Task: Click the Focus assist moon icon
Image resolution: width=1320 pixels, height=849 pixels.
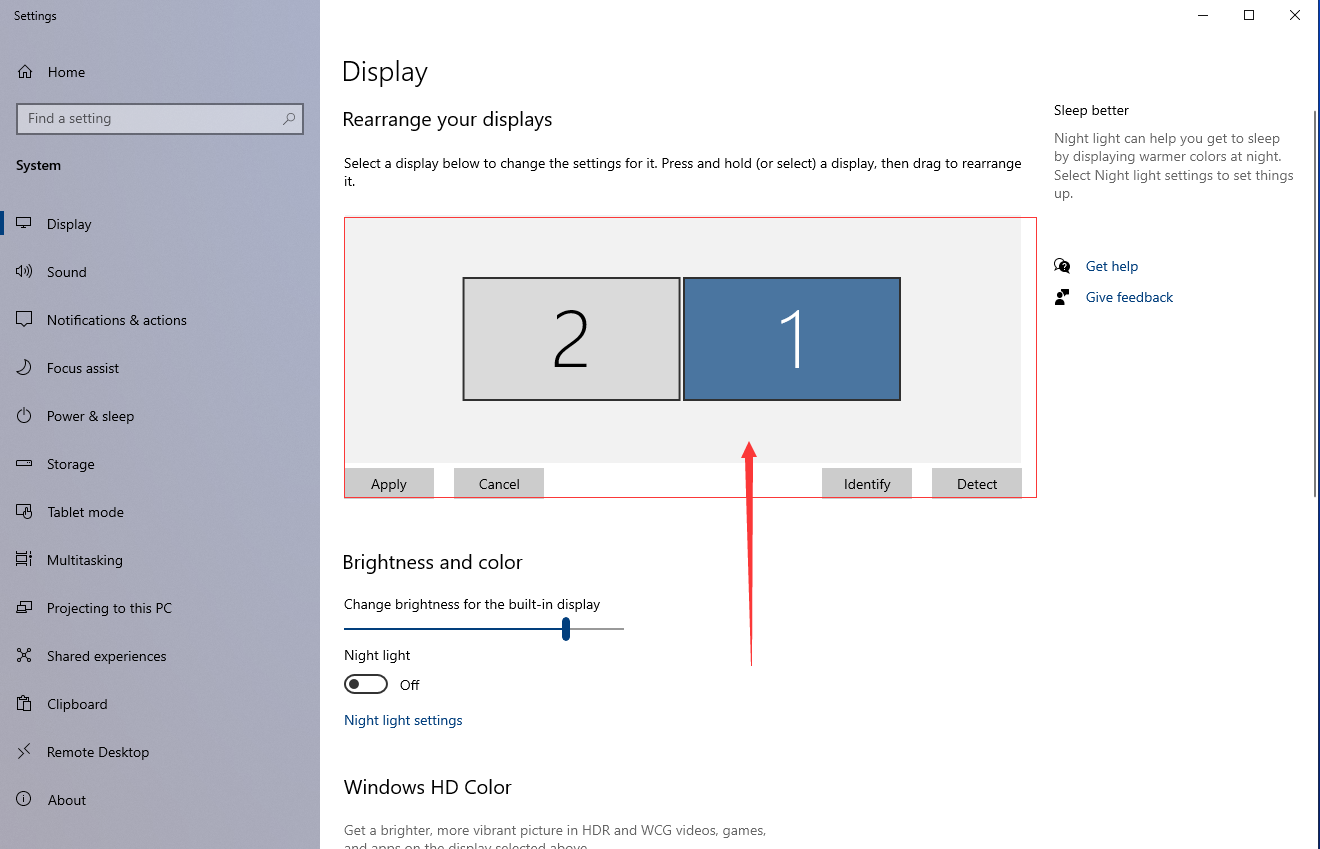Action: 25,368
